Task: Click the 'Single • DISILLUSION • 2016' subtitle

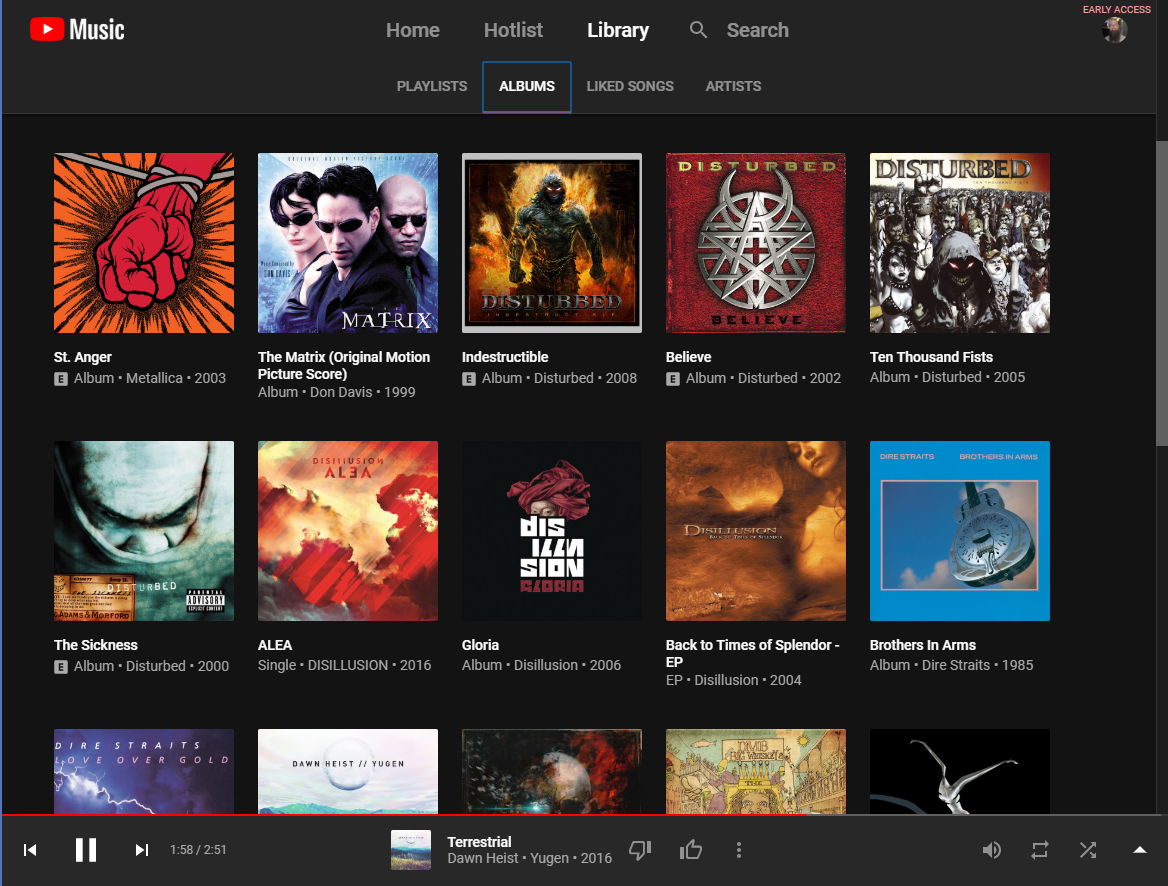Action: 344,665
